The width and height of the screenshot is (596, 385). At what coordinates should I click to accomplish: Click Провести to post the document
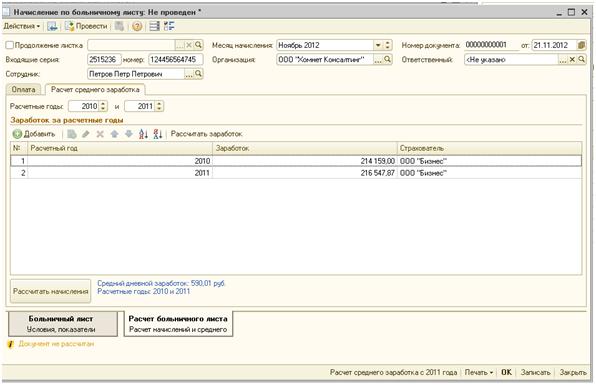(x=86, y=26)
